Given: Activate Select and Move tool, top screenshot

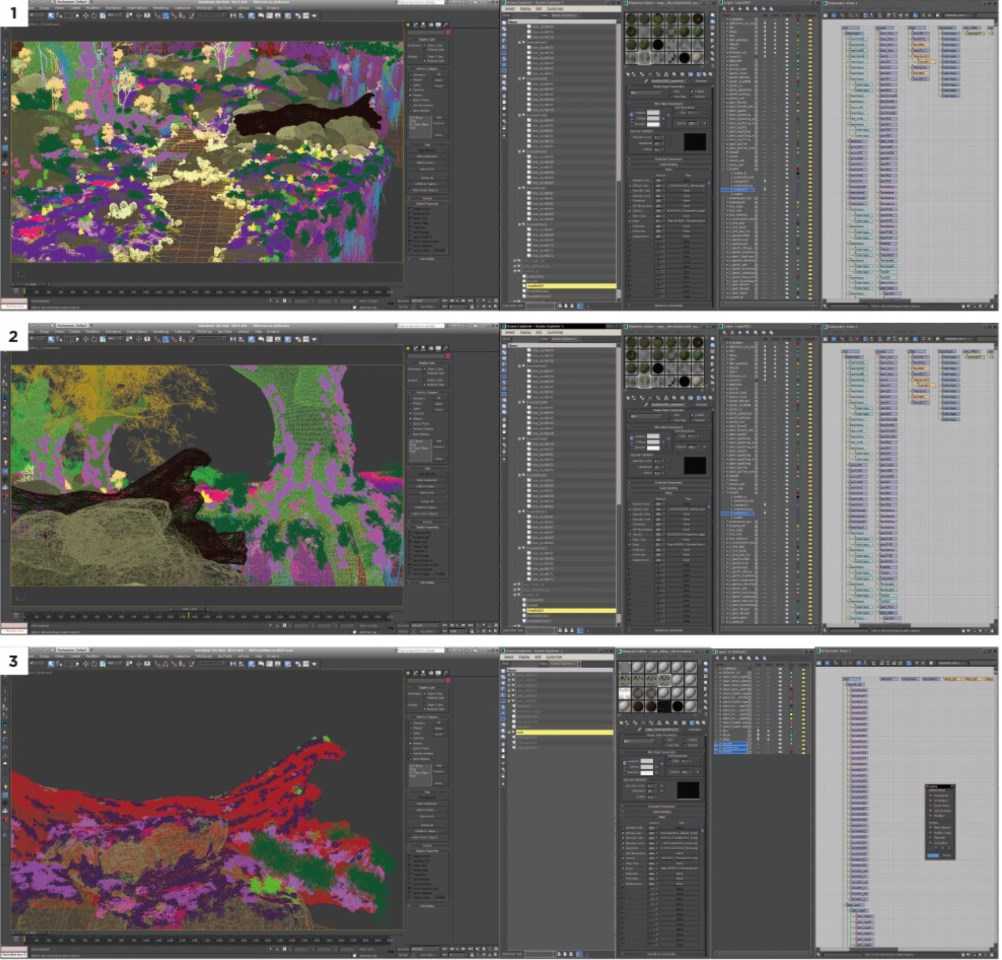Looking at the screenshot, I should [86, 15].
